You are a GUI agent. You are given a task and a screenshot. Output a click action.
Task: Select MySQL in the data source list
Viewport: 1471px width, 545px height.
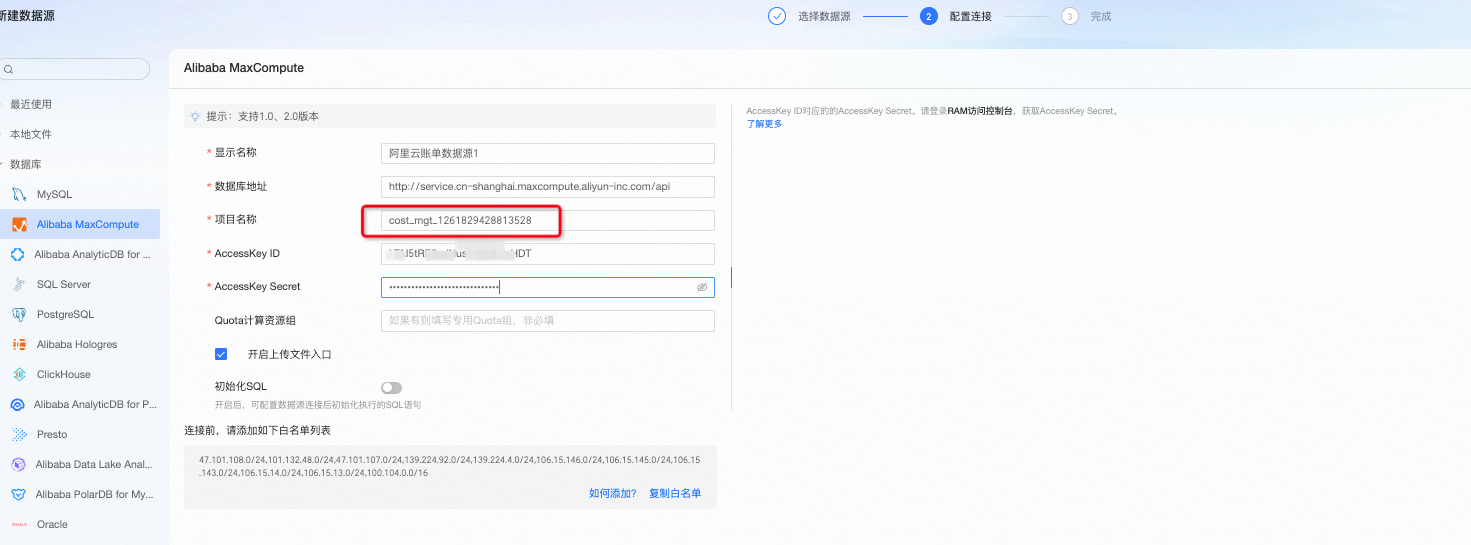click(x=80, y=194)
